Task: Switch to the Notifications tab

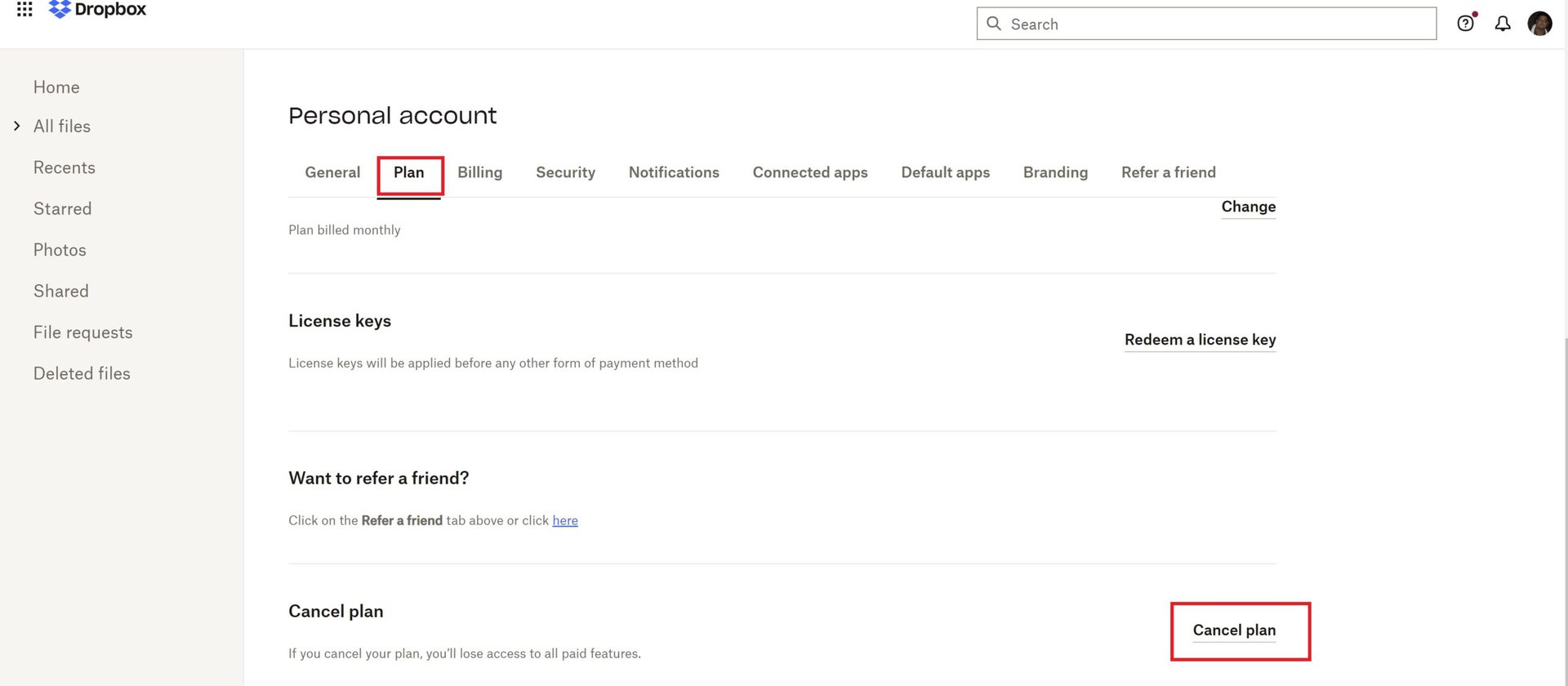Action: pos(674,172)
